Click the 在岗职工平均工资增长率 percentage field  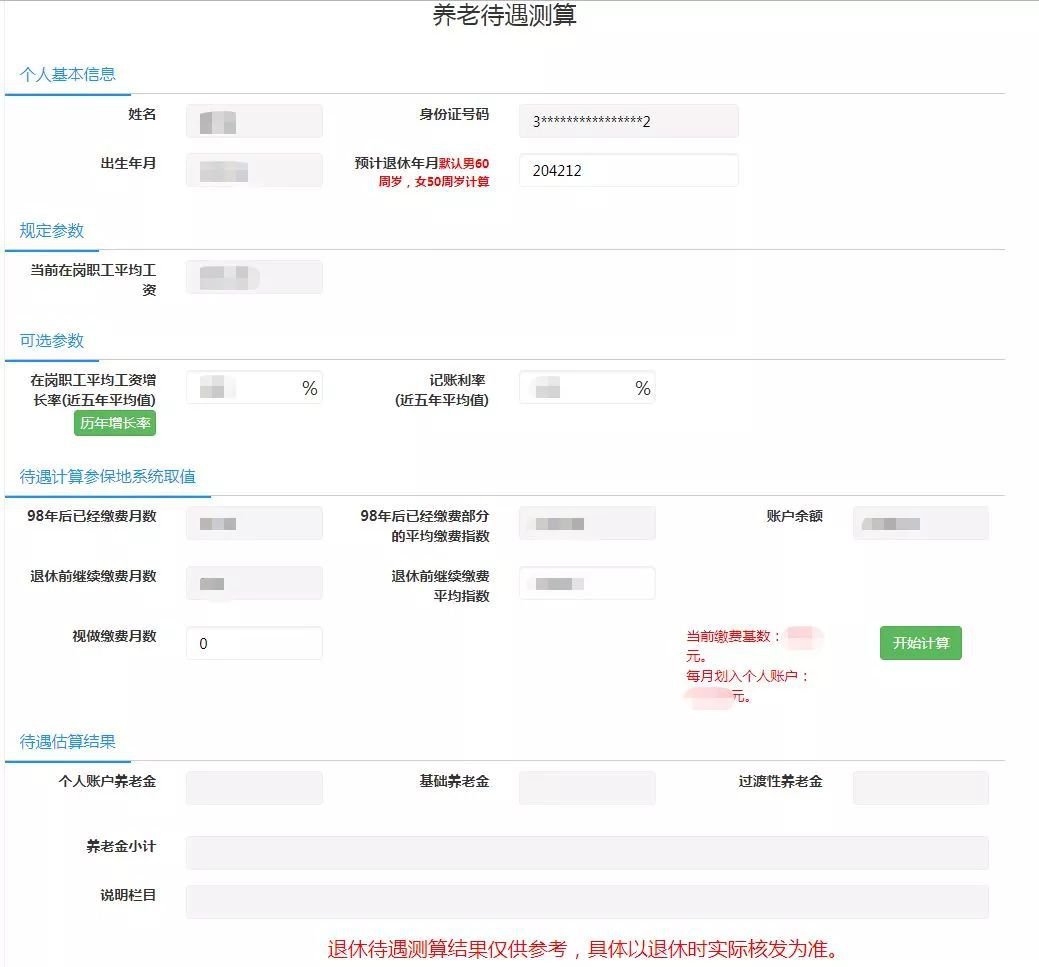point(254,387)
